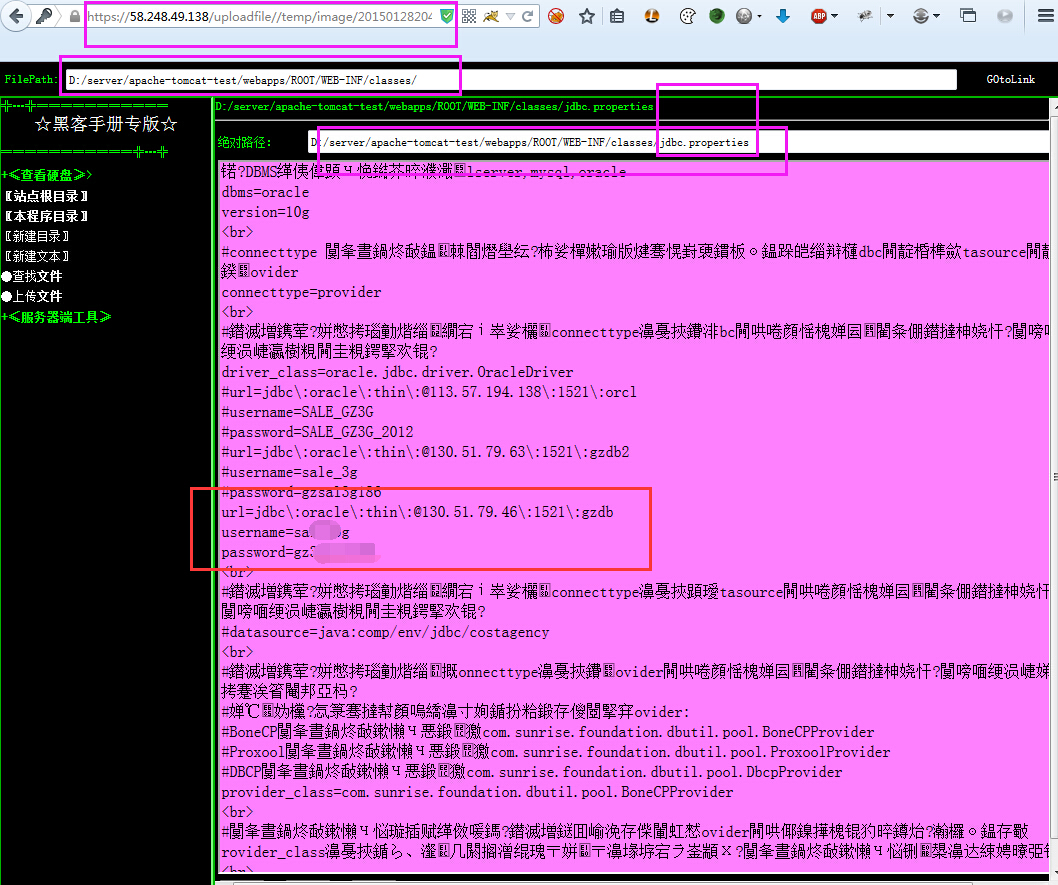1058x885 pixels.
Task: Open the URL history dropdown arrow
Action: click(511, 16)
